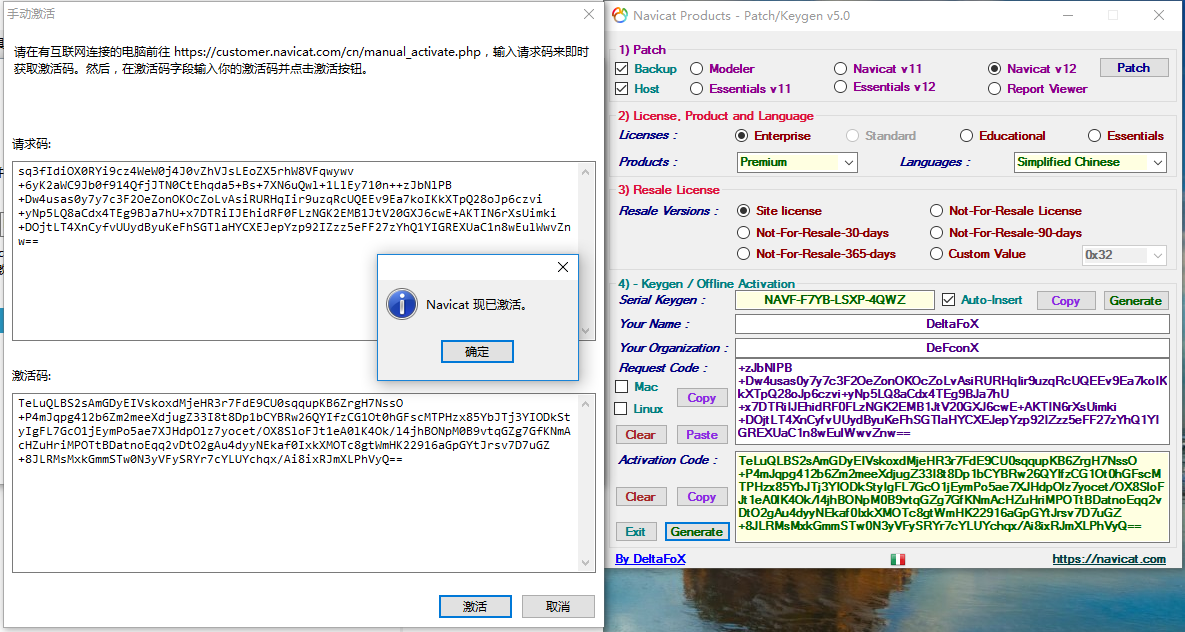
Task: Open the 0x32 custom value dropdown
Action: click(x=1125, y=255)
